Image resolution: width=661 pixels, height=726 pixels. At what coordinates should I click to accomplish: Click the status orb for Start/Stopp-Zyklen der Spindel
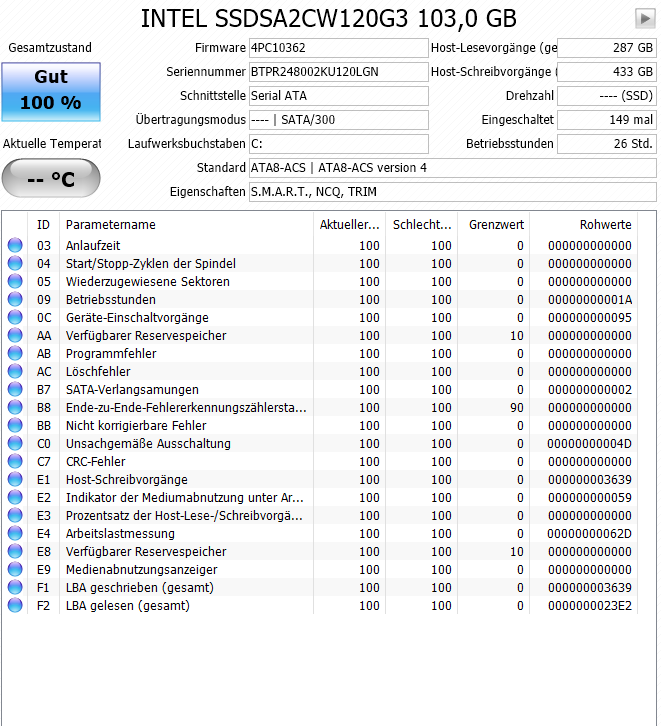point(15,263)
